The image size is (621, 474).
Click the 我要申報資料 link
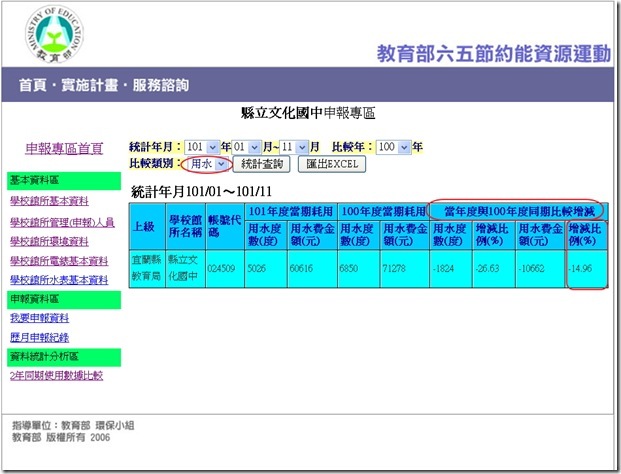39,318
